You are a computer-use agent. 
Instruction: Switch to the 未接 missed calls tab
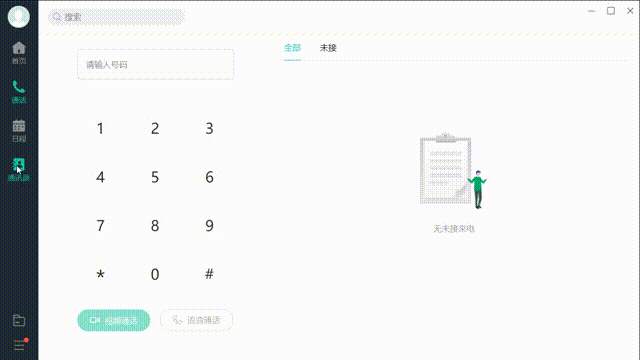[328, 48]
